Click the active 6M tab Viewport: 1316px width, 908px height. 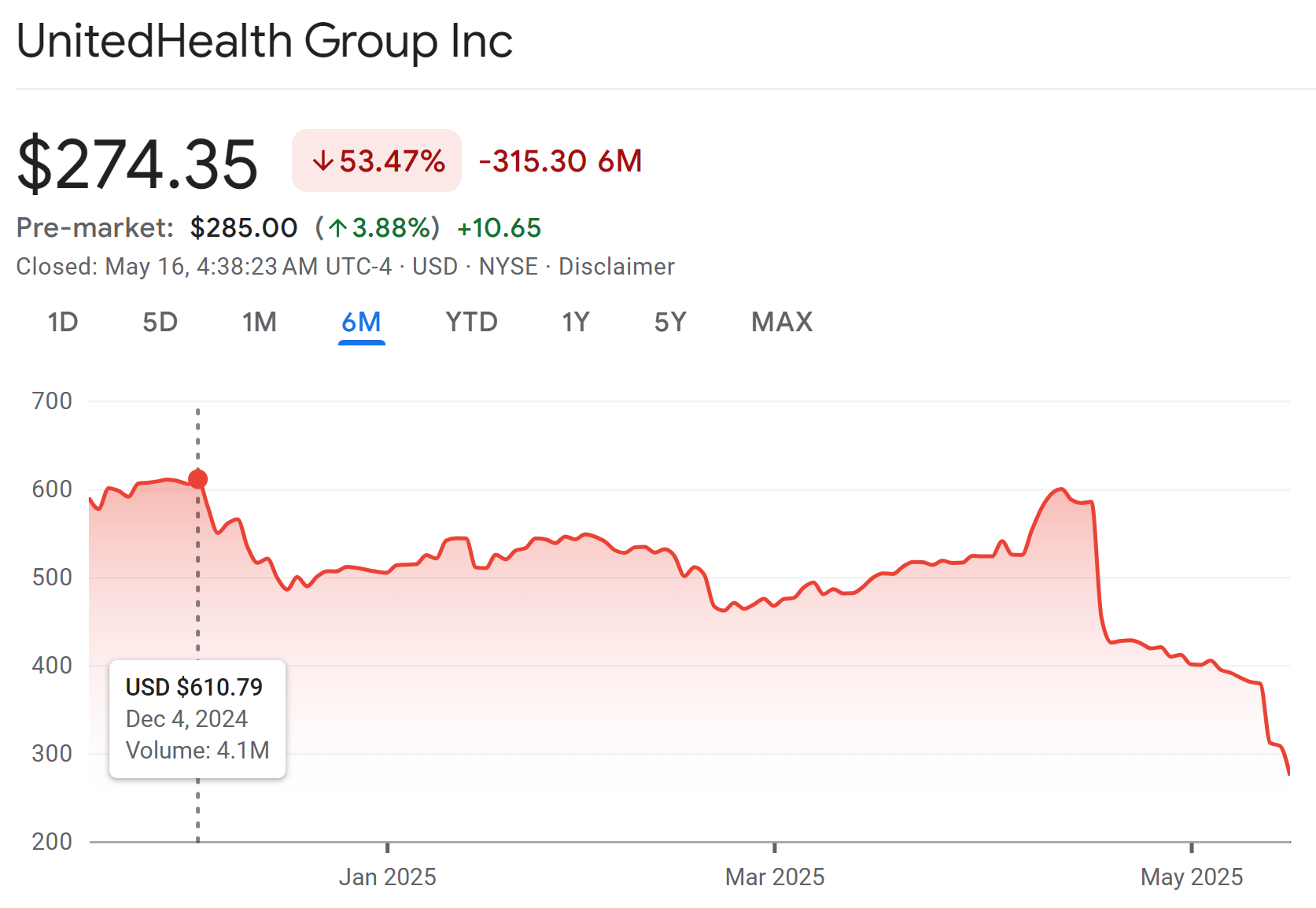pyautogui.click(x=361, y=322)
